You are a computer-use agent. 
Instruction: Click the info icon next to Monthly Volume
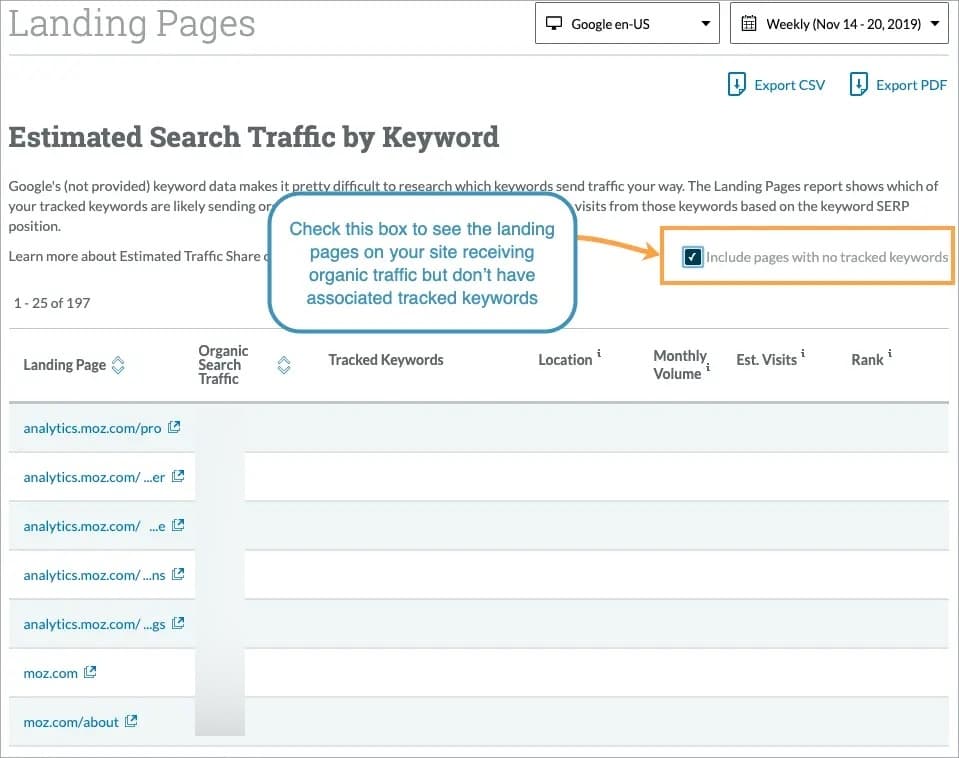coord(707,369)
